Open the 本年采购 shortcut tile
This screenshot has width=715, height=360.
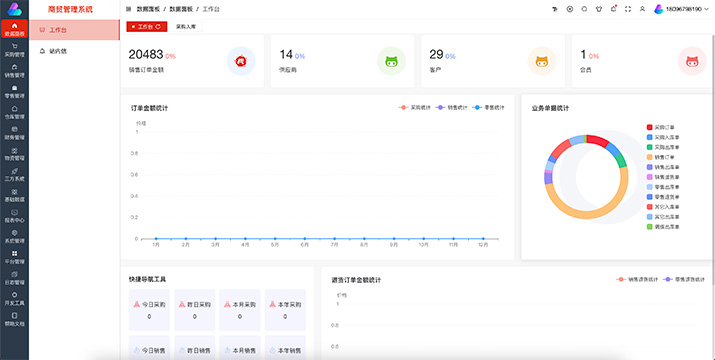285,310
